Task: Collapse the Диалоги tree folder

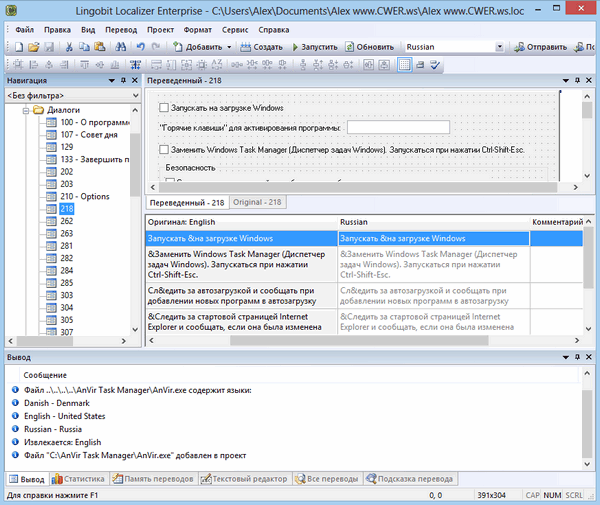Action: point(25,110)
